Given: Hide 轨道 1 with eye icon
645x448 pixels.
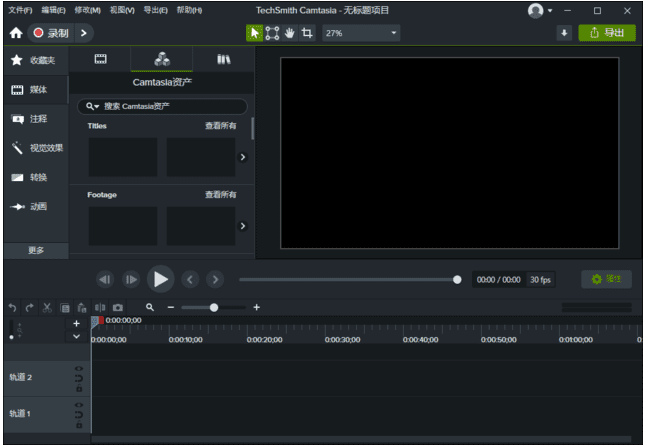Looking at the screenshot, I should 79,404.
